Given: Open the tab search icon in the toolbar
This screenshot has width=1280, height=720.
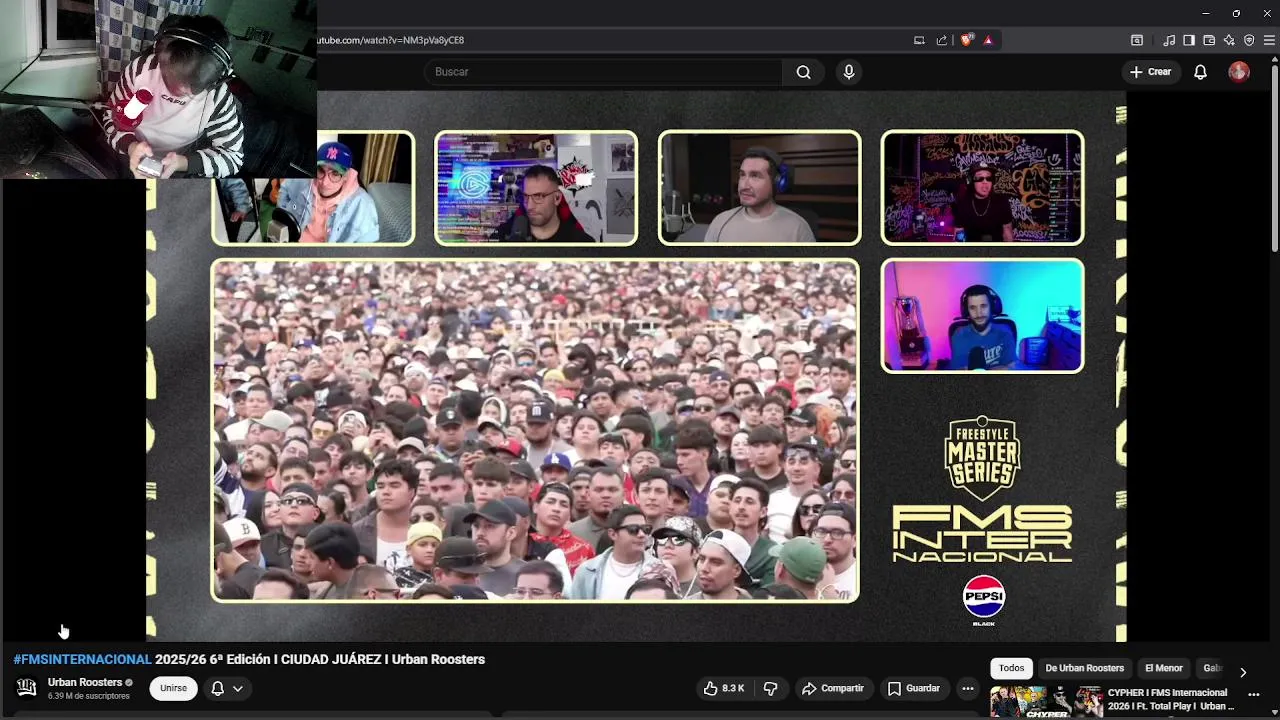Looking at the screenshot, I should pos(1137,40).
